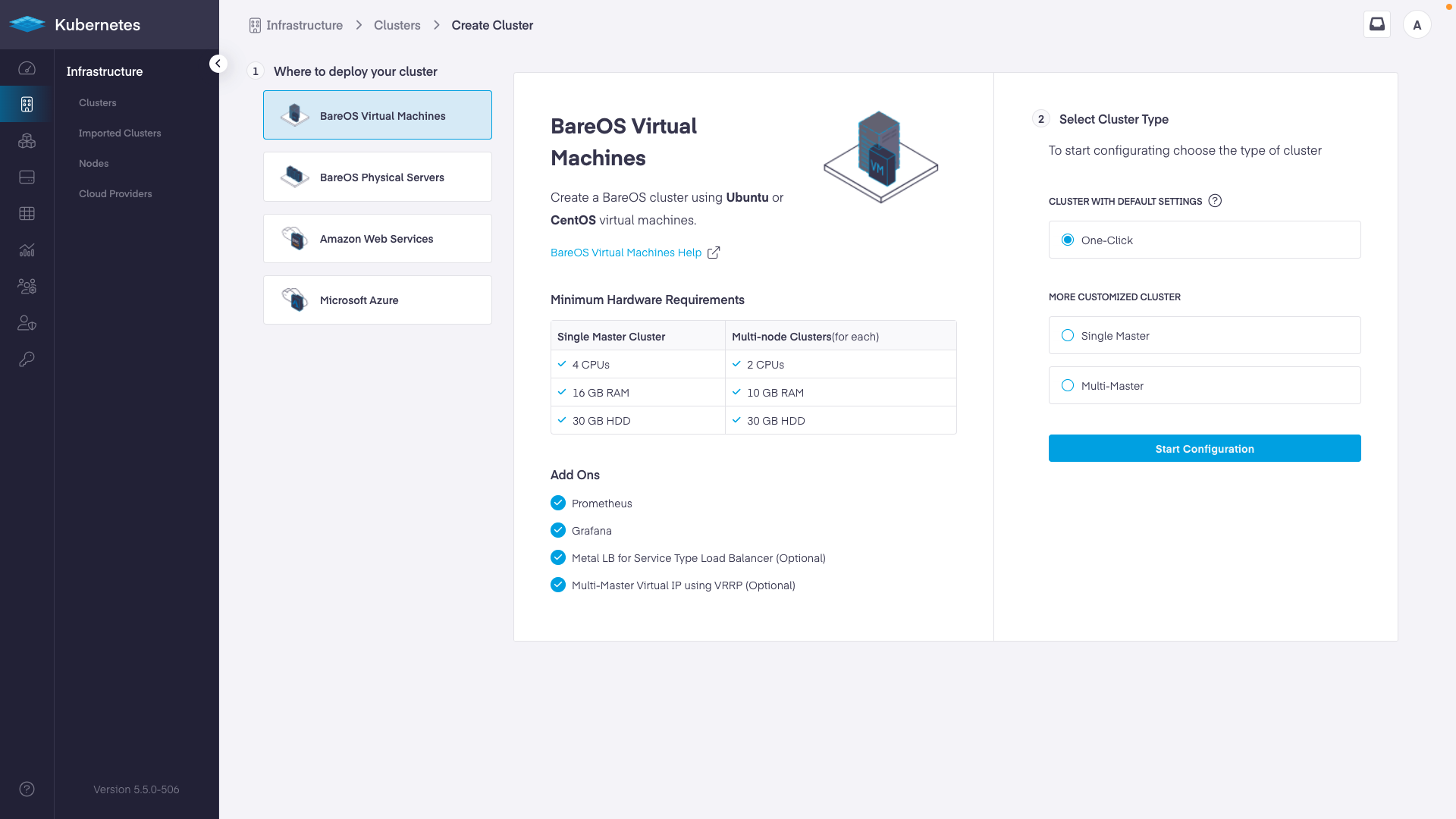Collapse the sidebar with chevron button
The image size is (1456, 819).
click(x=218, y=64)
